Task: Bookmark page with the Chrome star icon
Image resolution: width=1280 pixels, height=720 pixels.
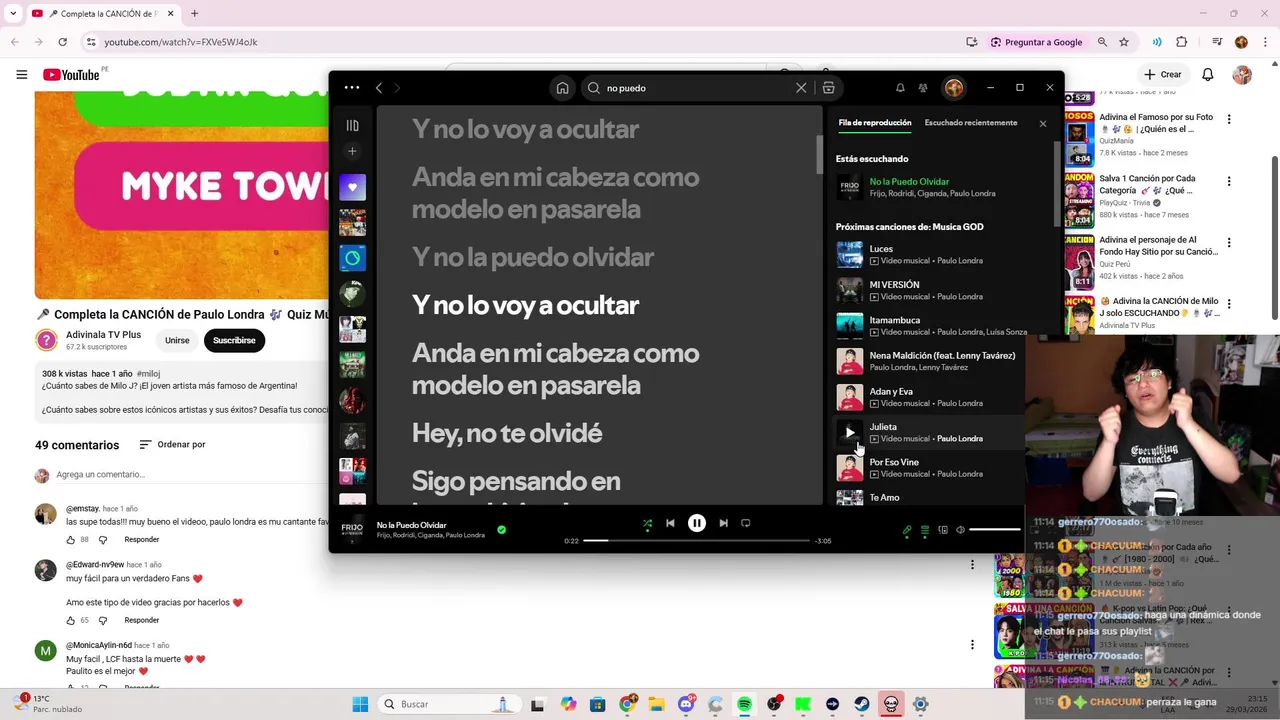Action: pos(1124,42)
